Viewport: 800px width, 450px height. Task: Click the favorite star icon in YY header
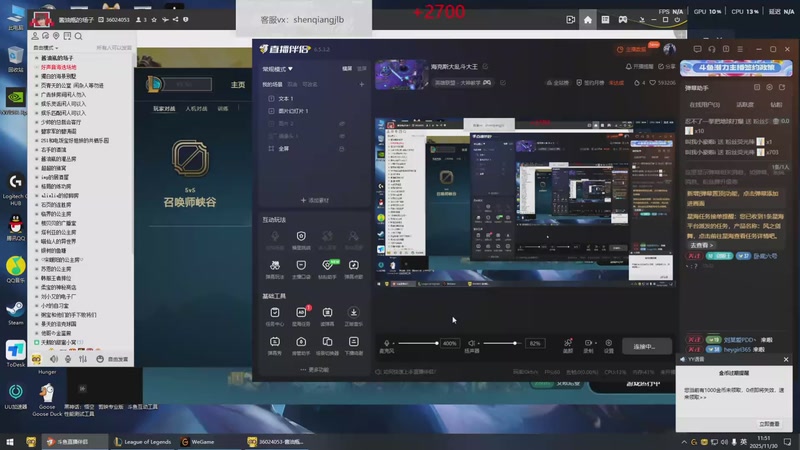pos(154,19)
